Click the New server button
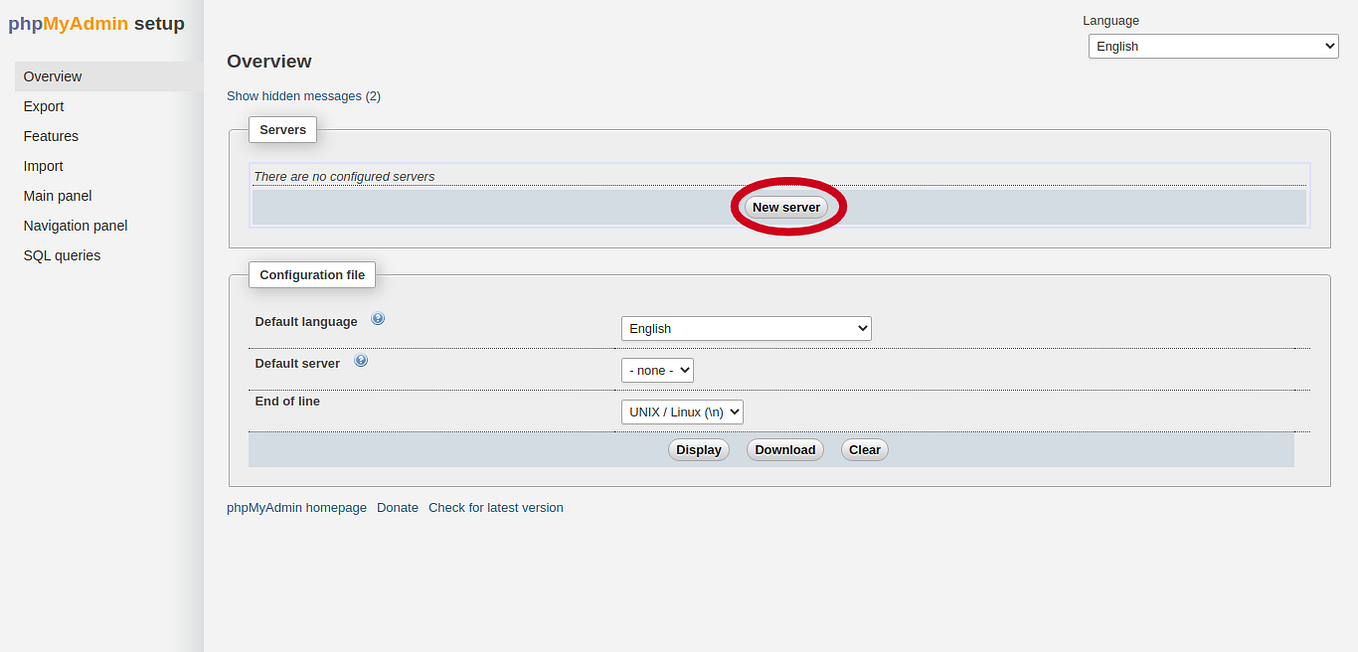Image resolution: width=1358 pixels, height=652 pixels. (786, 207)
